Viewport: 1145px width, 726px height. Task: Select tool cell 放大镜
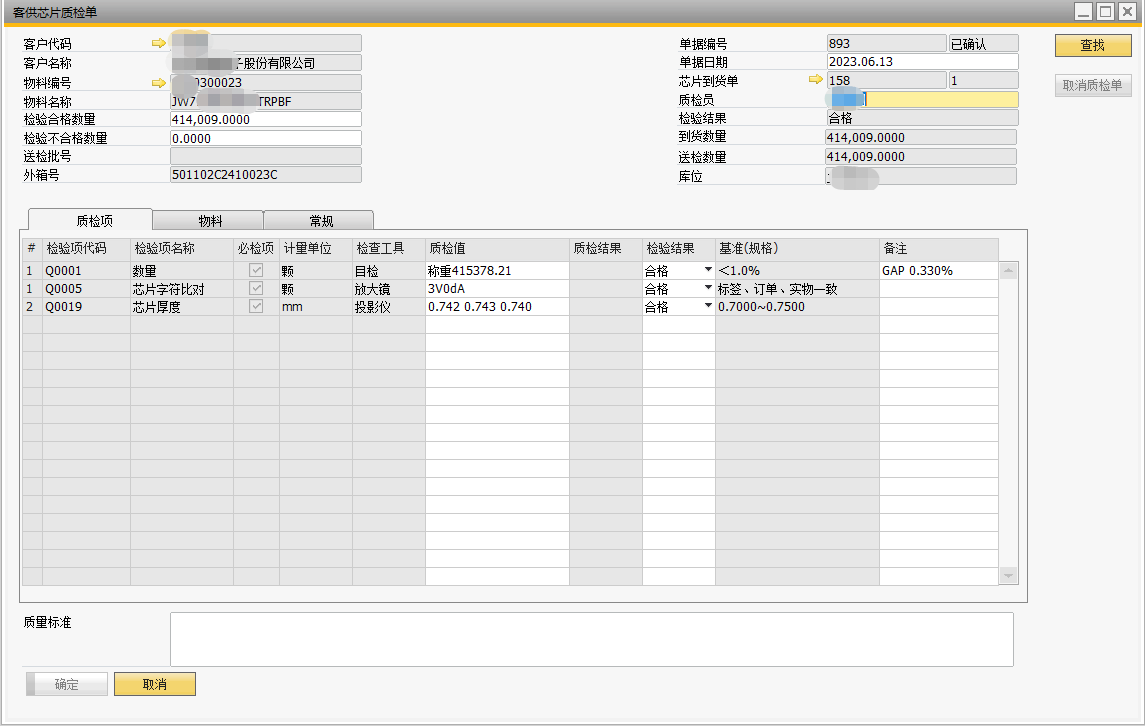click(x=388, y=289)
